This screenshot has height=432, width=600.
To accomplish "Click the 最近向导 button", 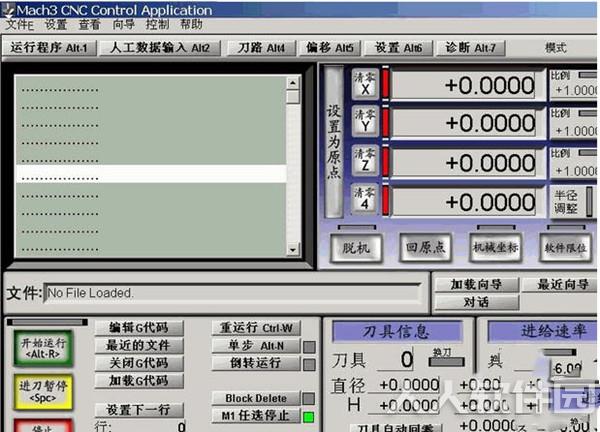I will point(561,285).
